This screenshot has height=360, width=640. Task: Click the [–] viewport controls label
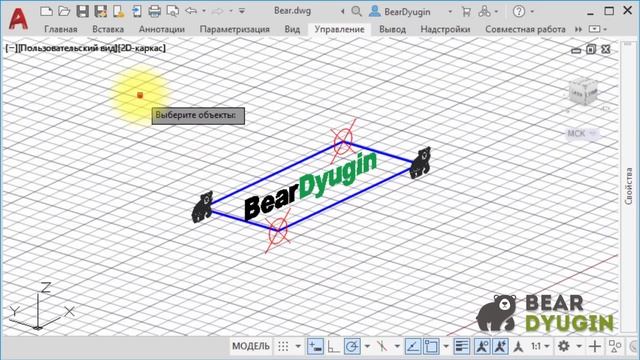click(x=11, y=48)
